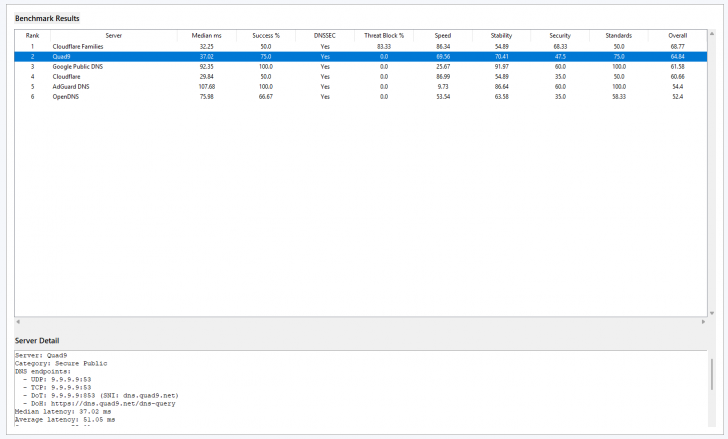Select the Cloudflare row ranked 4

(361, 77)
